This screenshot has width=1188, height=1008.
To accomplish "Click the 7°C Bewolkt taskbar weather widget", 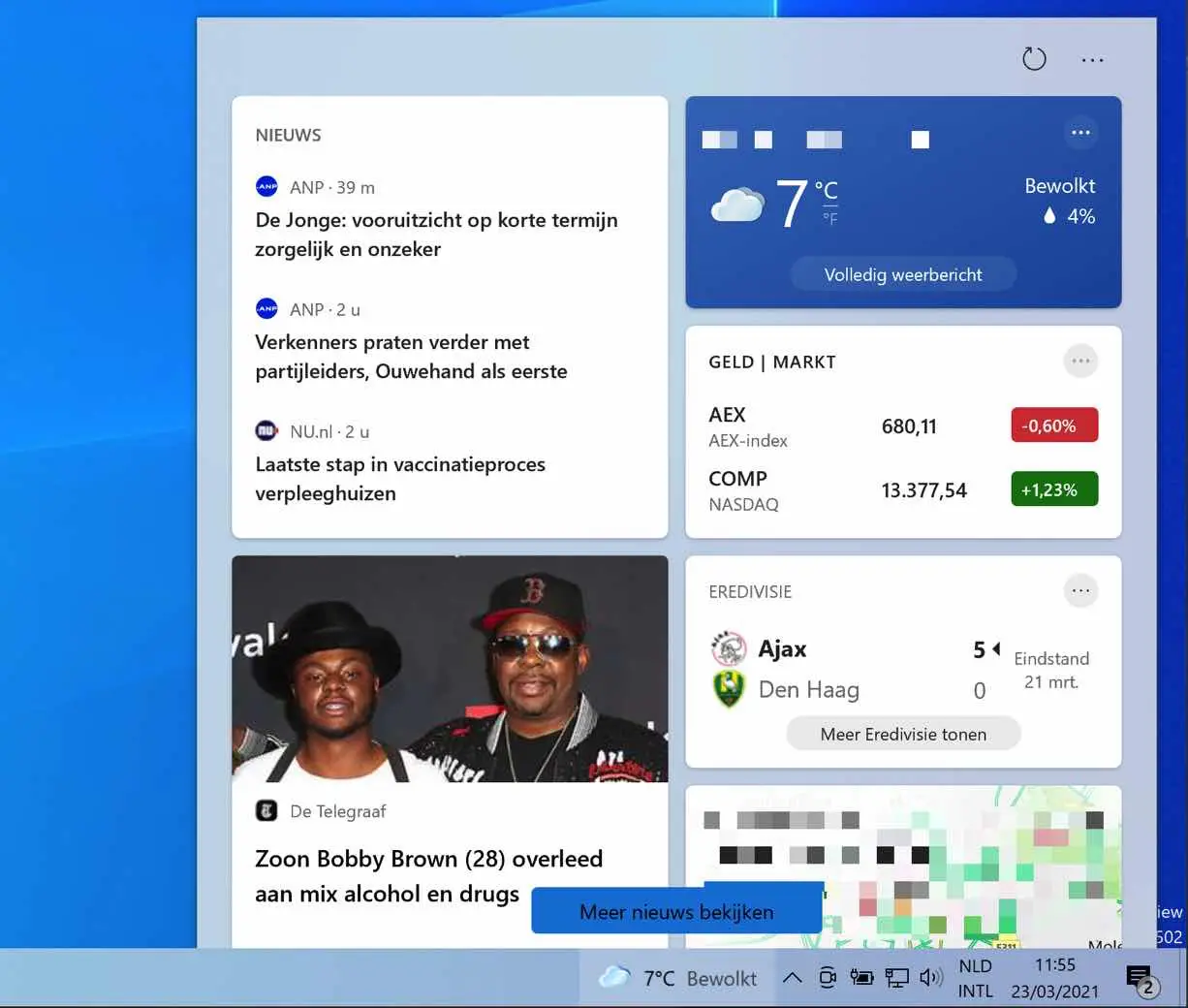I will [678, 978].
